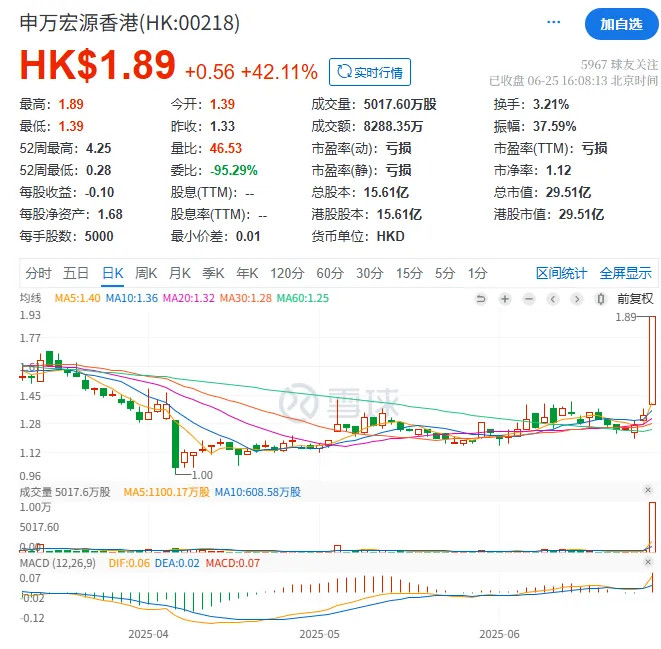Screen dimensions: 661x649
Task: Click the stock title 申万宏源香港(HK:00218)
Action: 130,23
